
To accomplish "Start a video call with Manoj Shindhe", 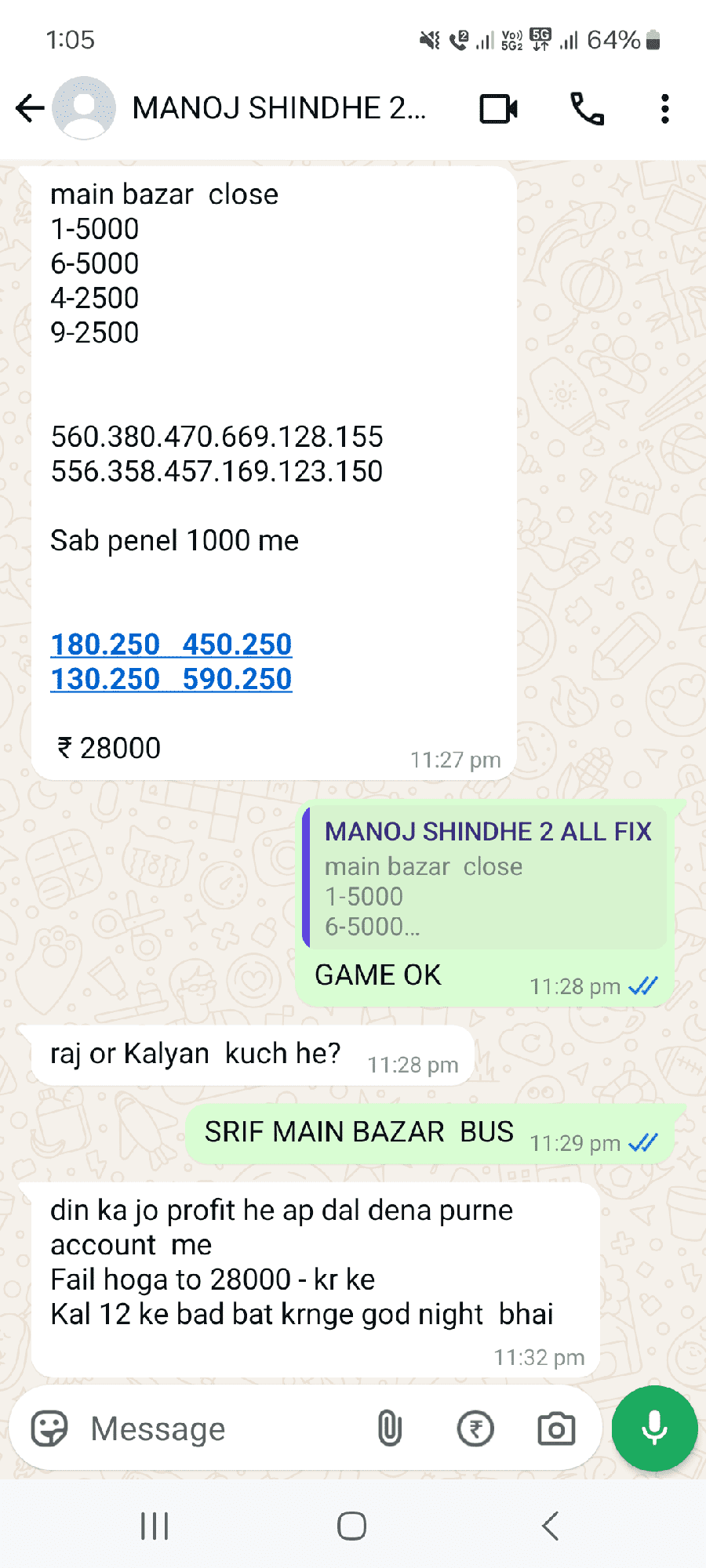I will click(x=499, y=109).
